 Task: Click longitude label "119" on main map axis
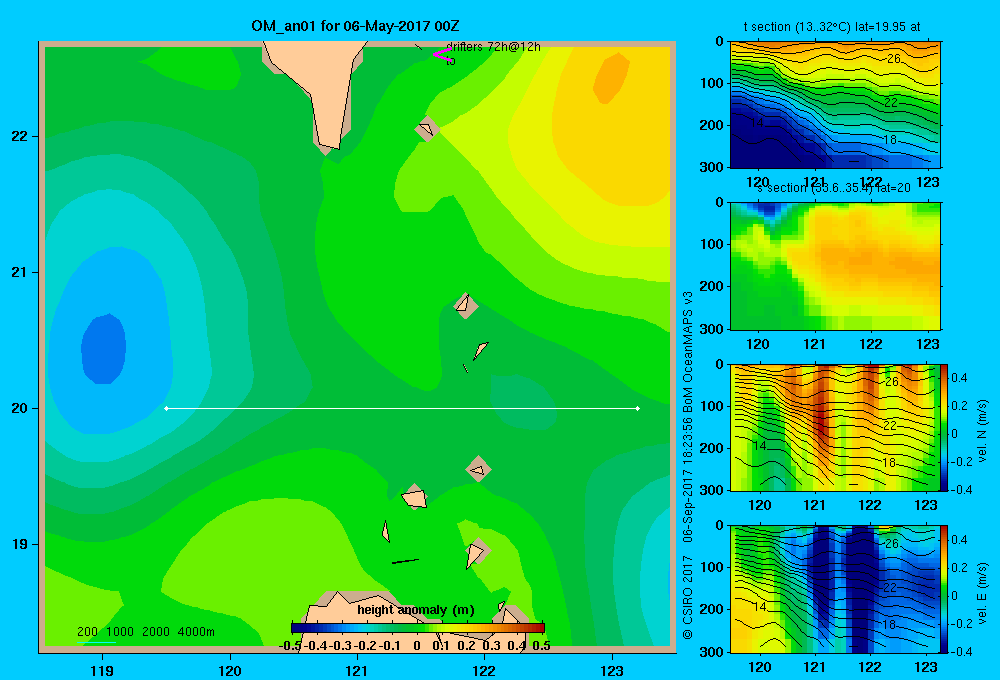click(102, 670)
